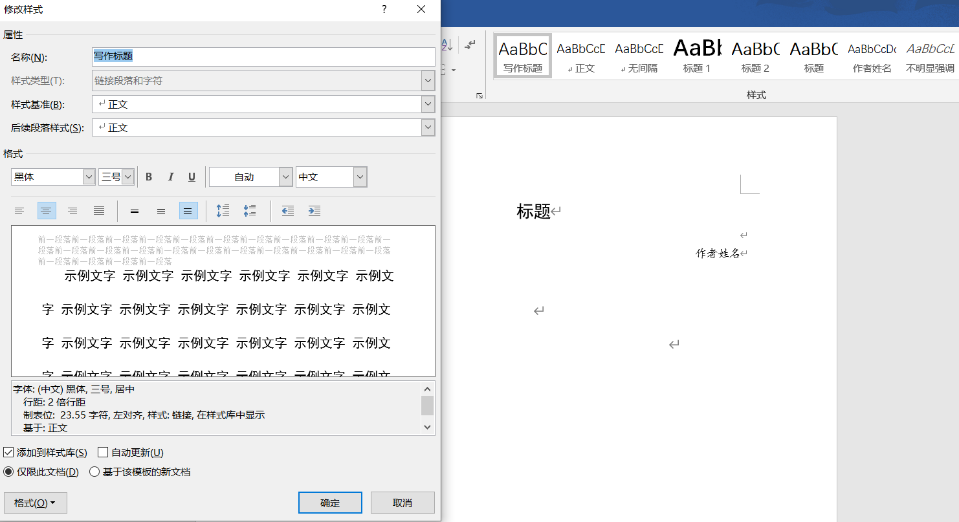Select 写作标题 style in gallery

click(x=523, y=56)
